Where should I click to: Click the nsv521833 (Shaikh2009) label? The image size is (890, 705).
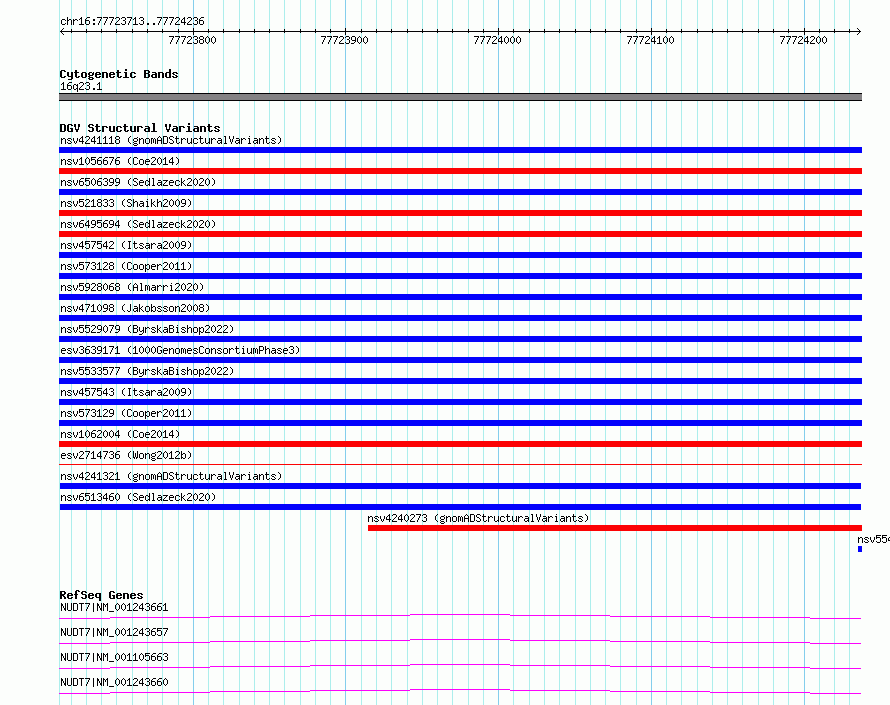point(126,203)
